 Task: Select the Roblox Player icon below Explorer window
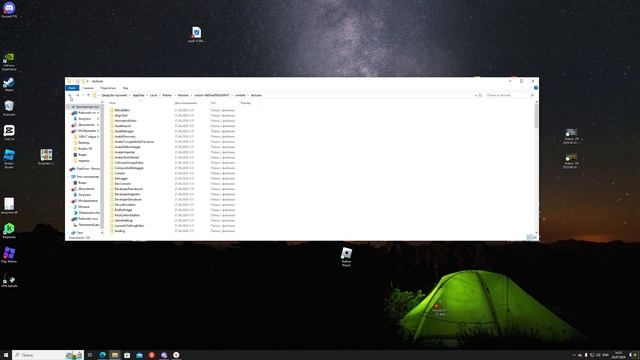pos(346,256)
